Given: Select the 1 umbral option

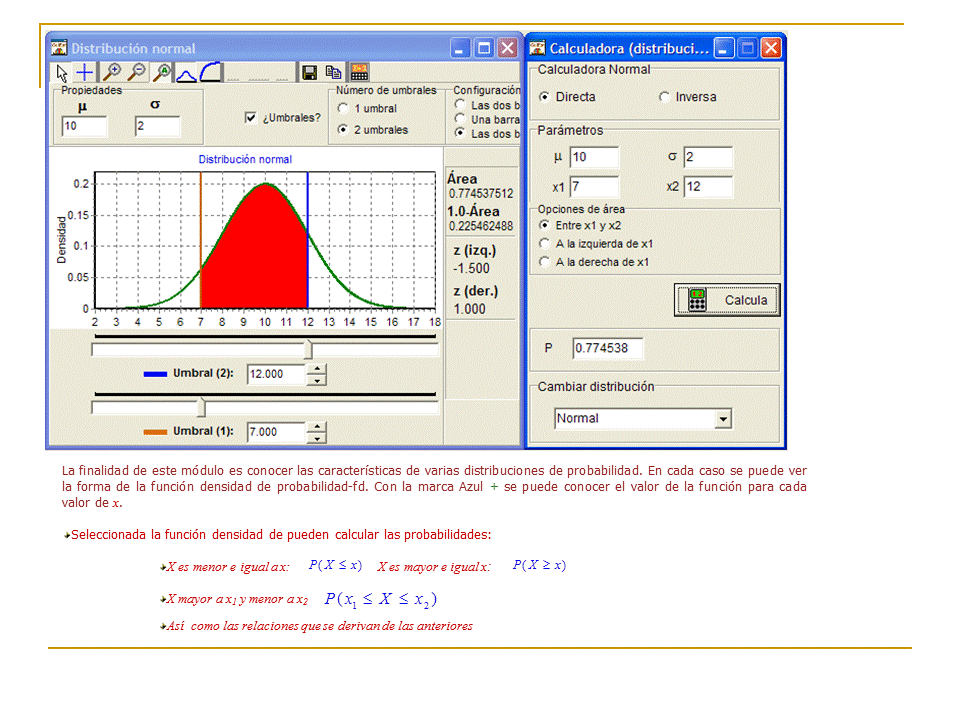Looking at the screenshot, I should [343, 108].
